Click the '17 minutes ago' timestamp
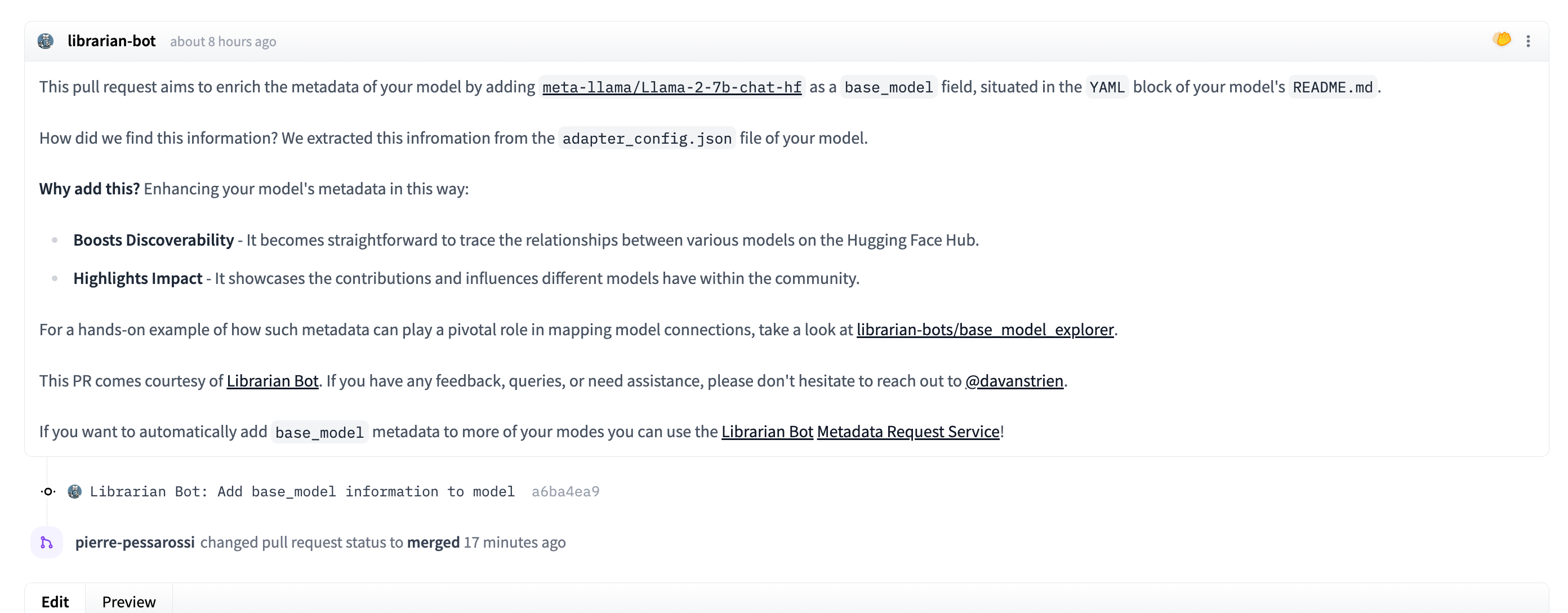This screenshot has width=1568, height=613. pos(514,542)
